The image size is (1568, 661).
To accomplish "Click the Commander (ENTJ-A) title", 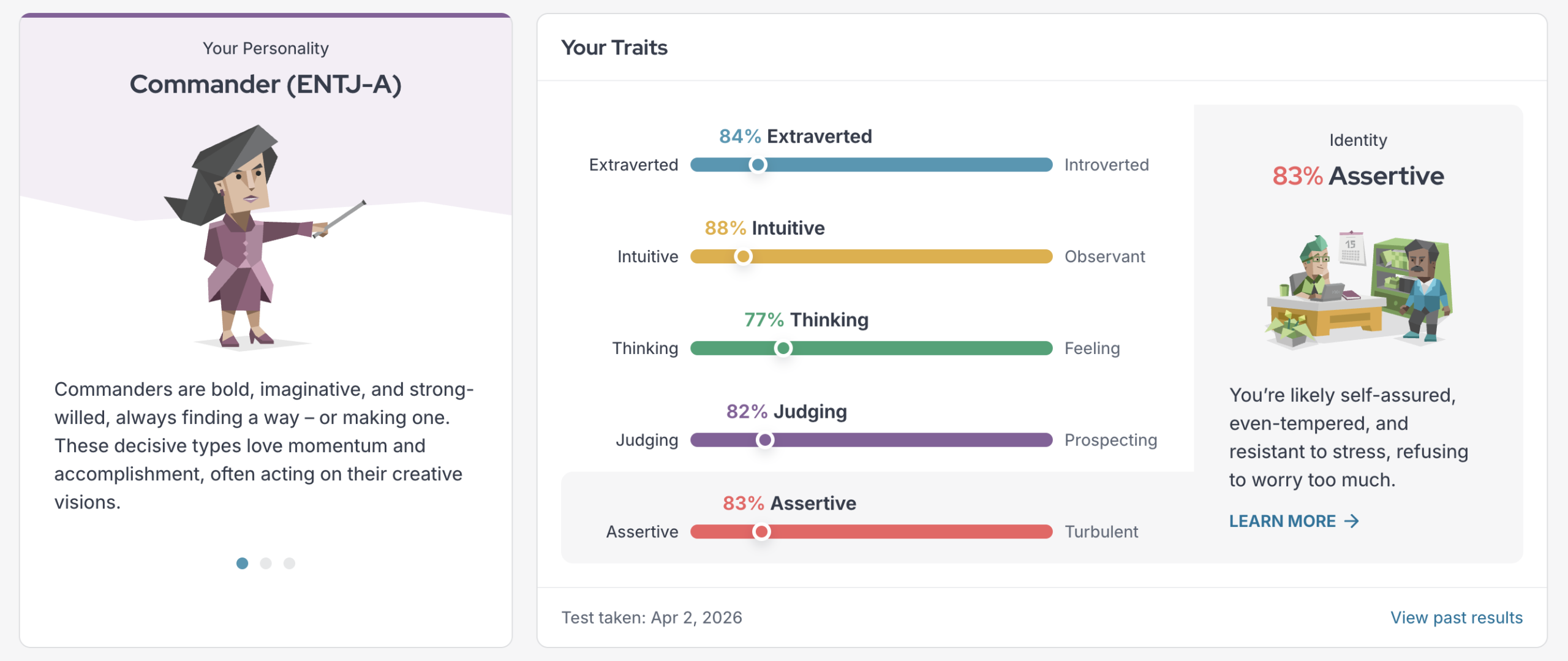I will (x=265, y=84).
